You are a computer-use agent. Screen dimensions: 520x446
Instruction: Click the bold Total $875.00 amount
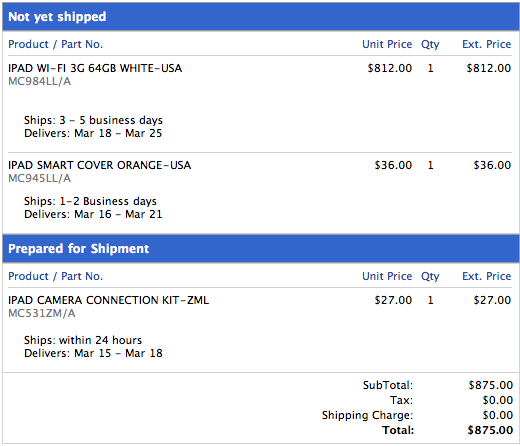point(490,430)
